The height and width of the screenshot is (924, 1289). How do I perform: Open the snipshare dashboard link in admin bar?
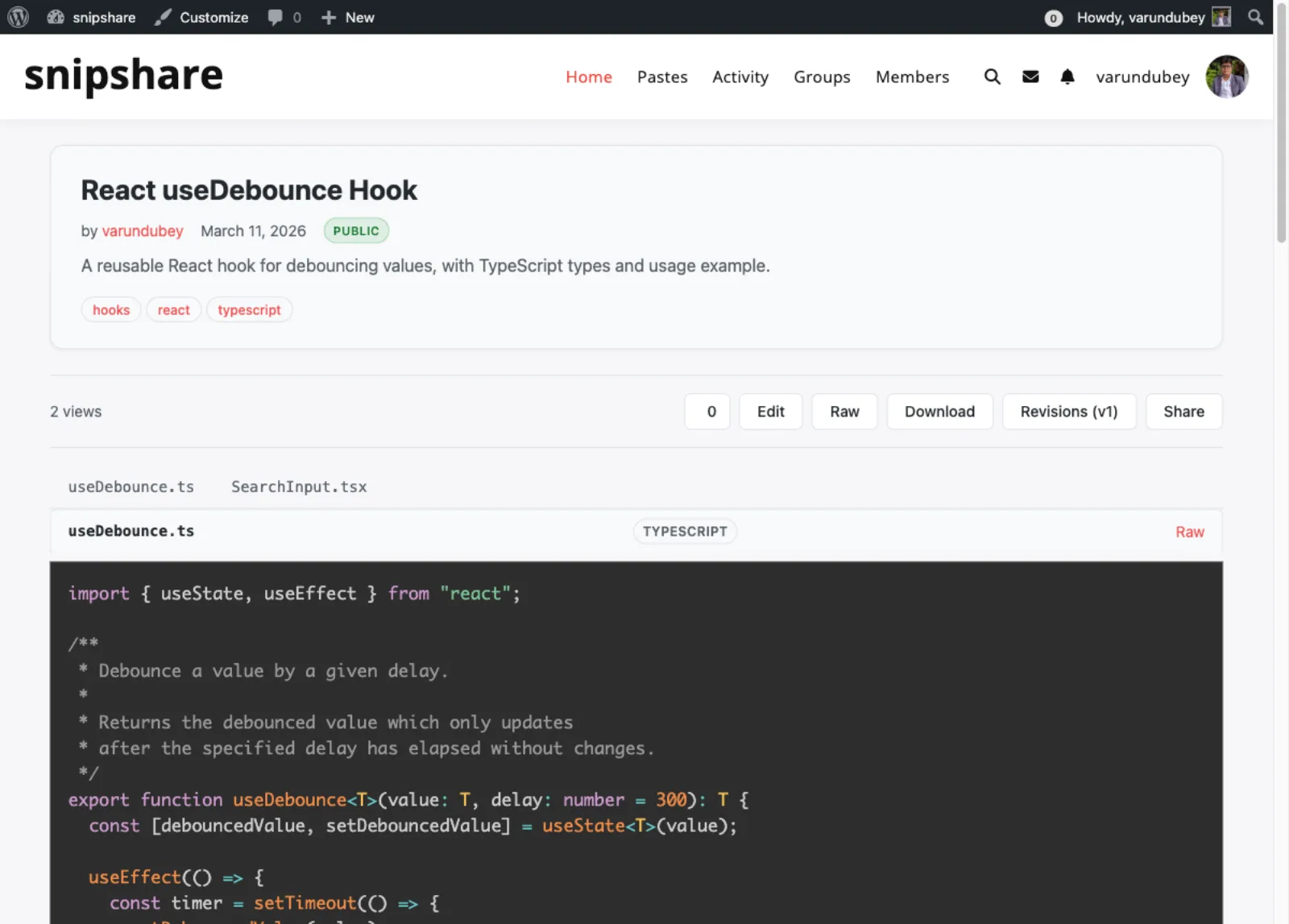coord(91,17)
